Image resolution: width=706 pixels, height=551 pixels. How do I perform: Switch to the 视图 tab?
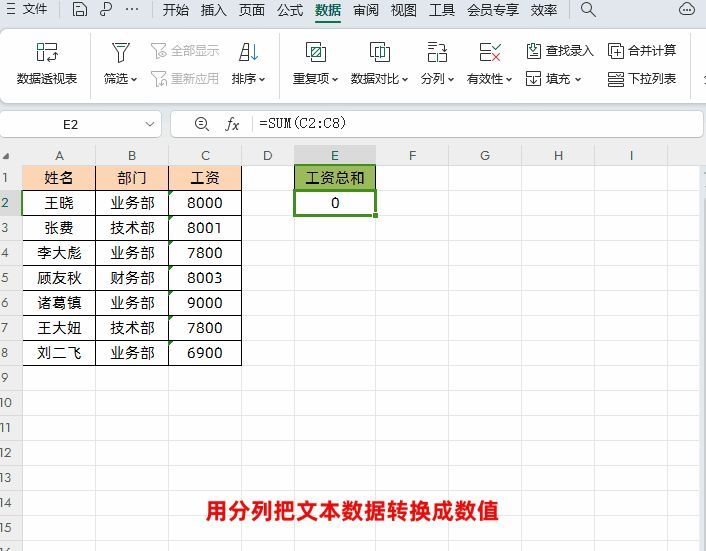tap(403, 9)
